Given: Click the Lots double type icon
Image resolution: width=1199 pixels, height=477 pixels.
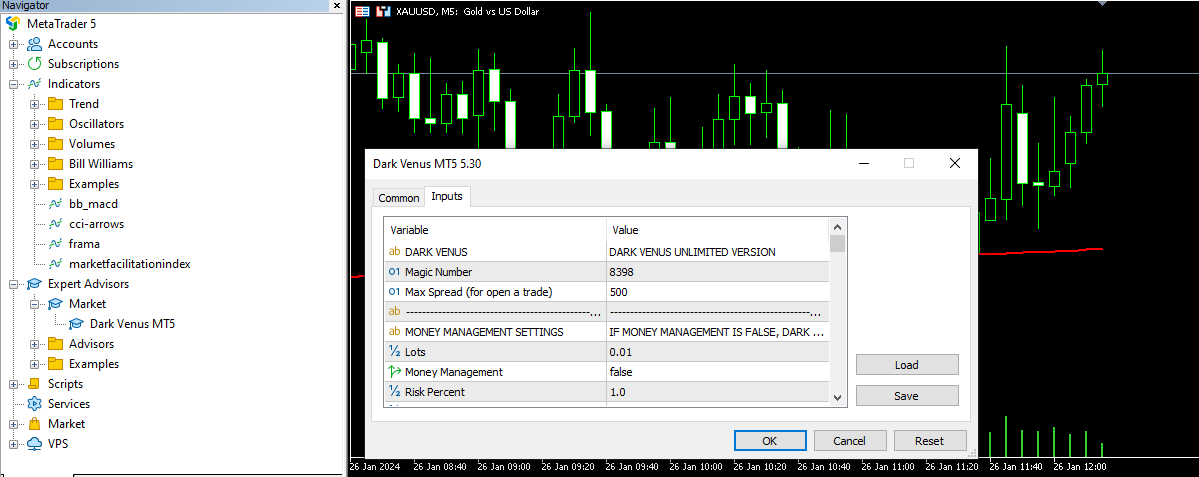Looking at the screenshot, I should 395,352.
